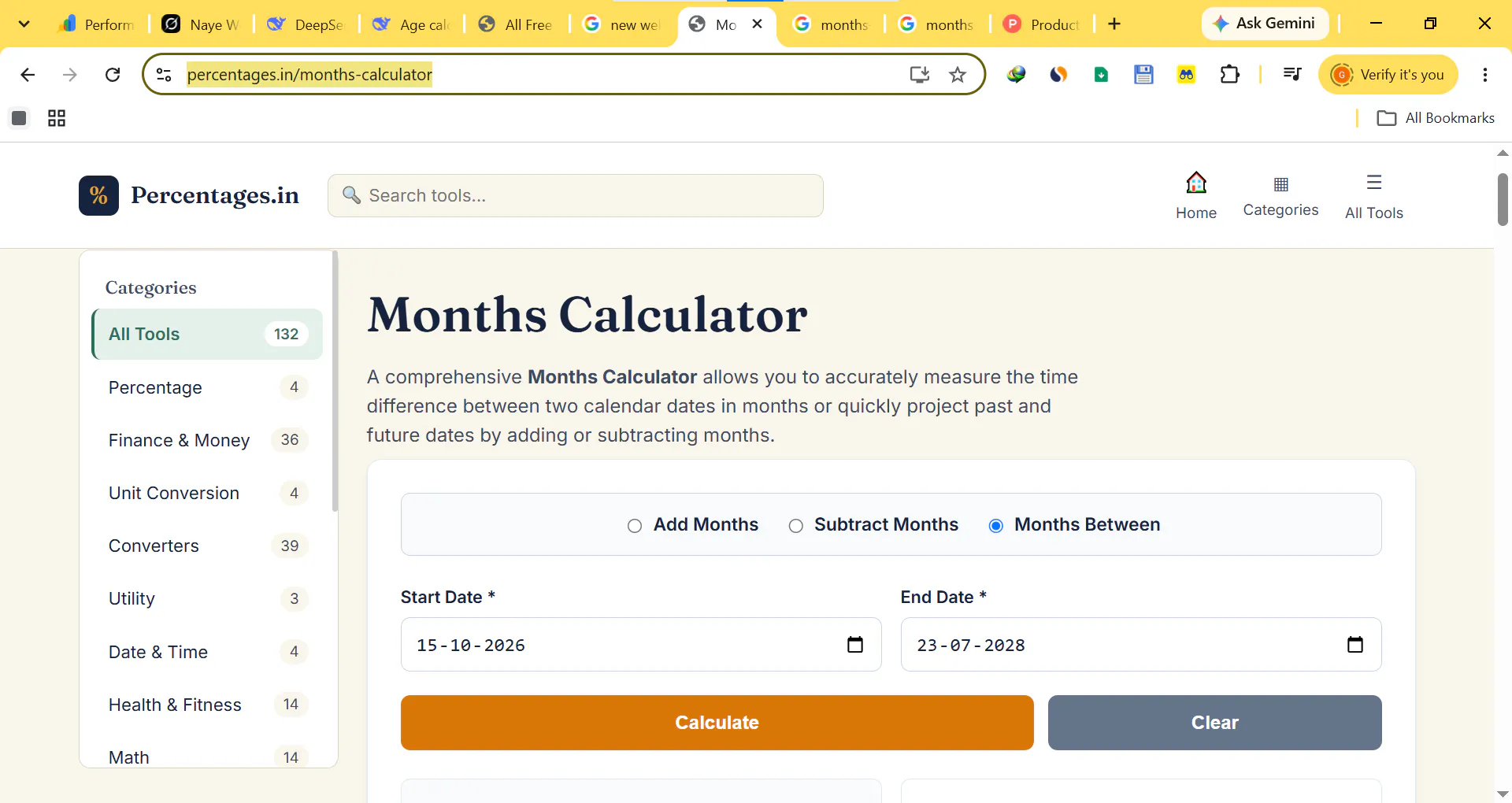Click the Home icon in site header
This screenshot has height=803, width=1512.
(1195, 183)
